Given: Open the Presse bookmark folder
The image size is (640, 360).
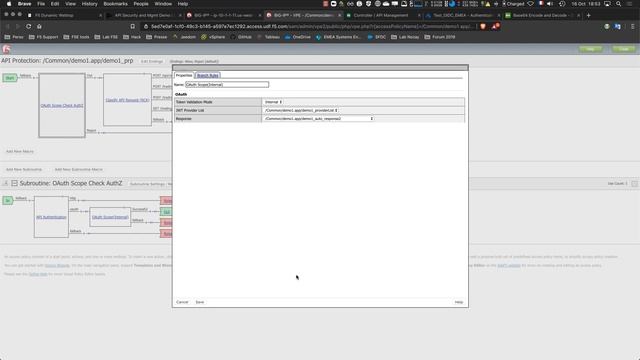Looking at the screenshot, I should tap(157, 37).
